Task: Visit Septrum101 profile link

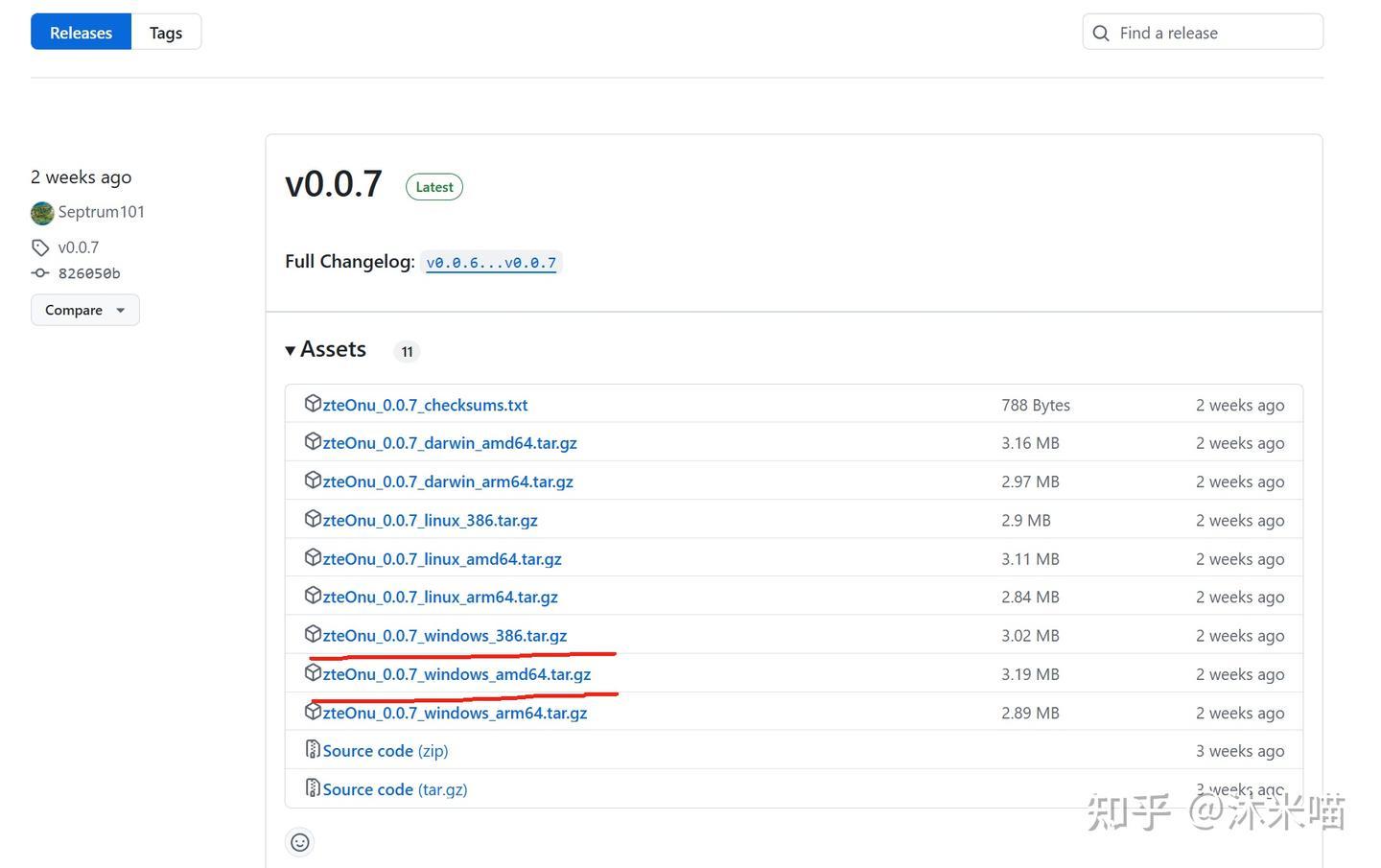Action: coord(102,212)
